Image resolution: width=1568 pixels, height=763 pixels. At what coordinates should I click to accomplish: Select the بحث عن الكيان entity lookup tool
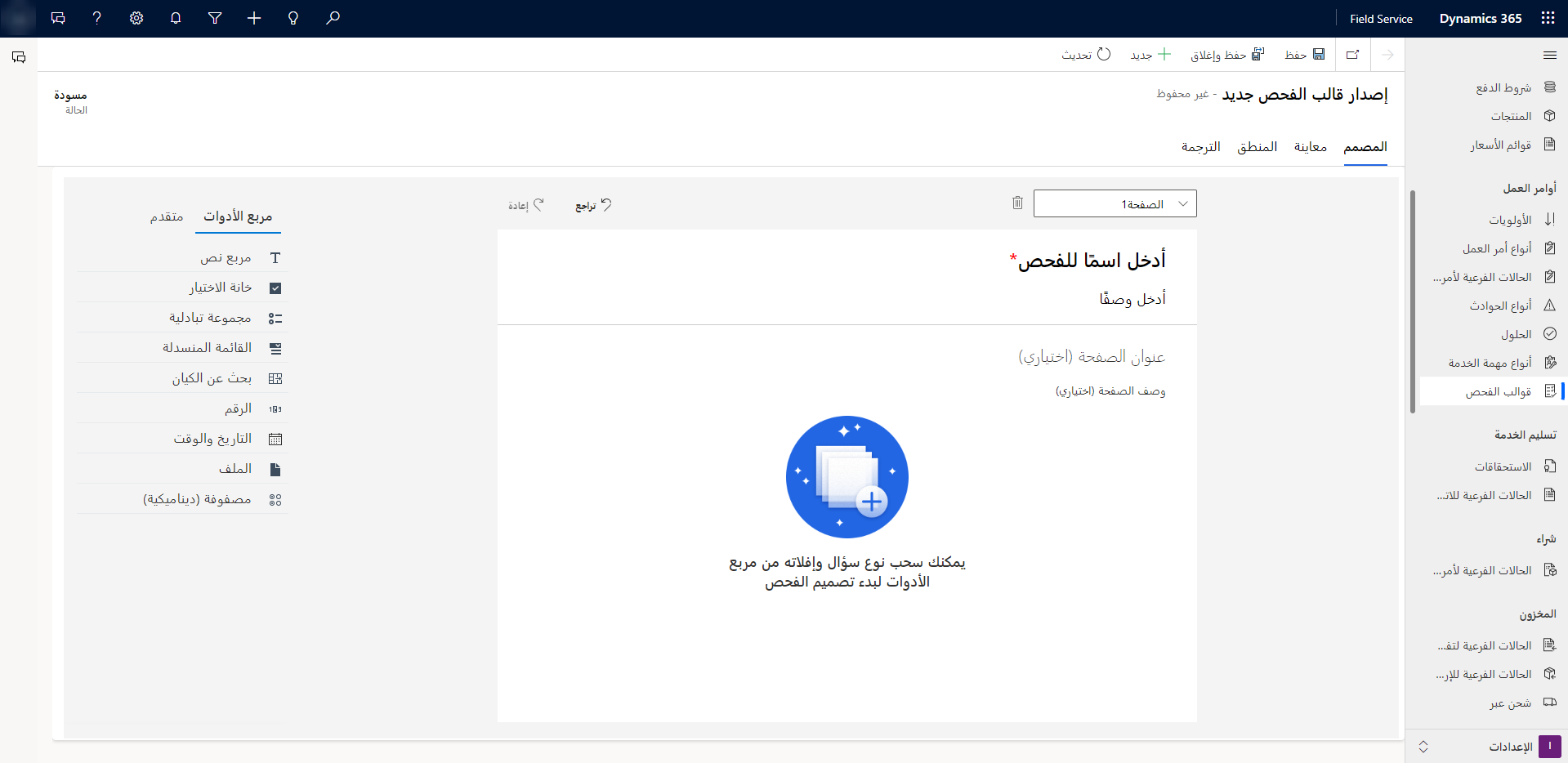(x=182, y=378)
